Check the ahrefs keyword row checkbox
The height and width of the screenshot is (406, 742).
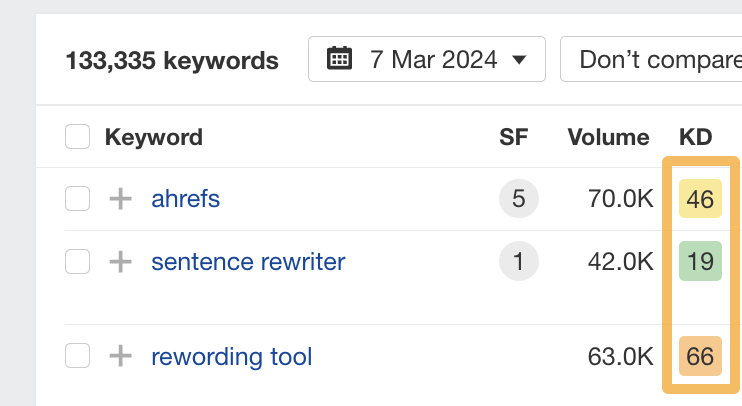point(77,199)
